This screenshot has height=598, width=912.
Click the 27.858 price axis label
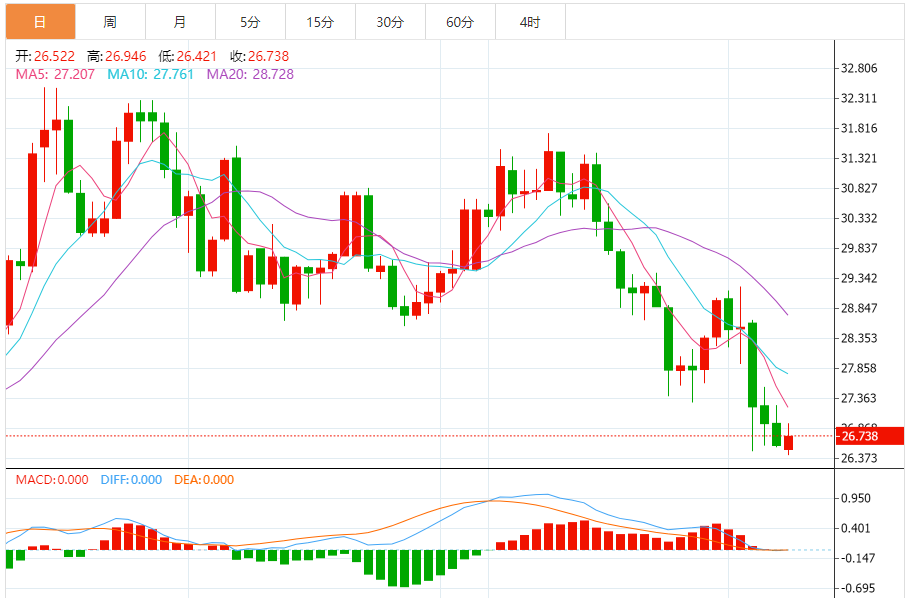859,368
